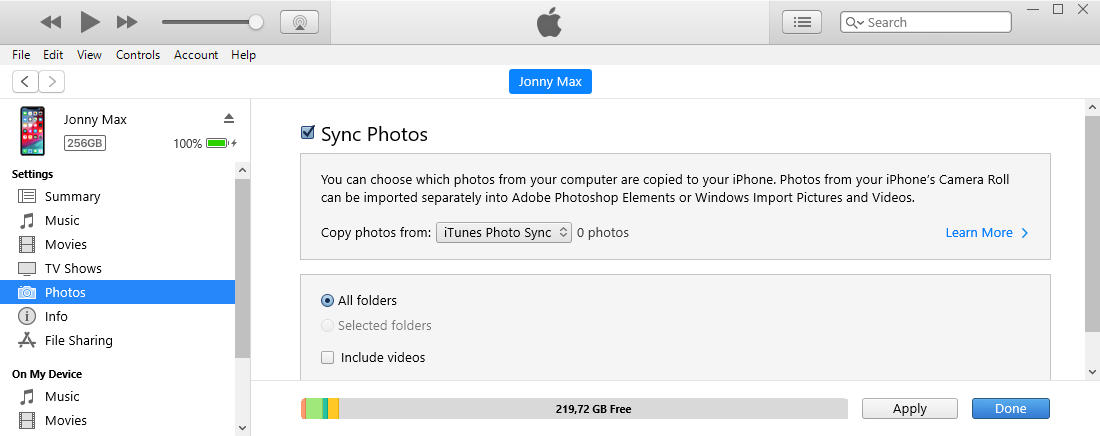Image resolution: width=1100 pixels, height=436 pixels.
Task: Click the back navigation arrow
Action: (25, 81)
